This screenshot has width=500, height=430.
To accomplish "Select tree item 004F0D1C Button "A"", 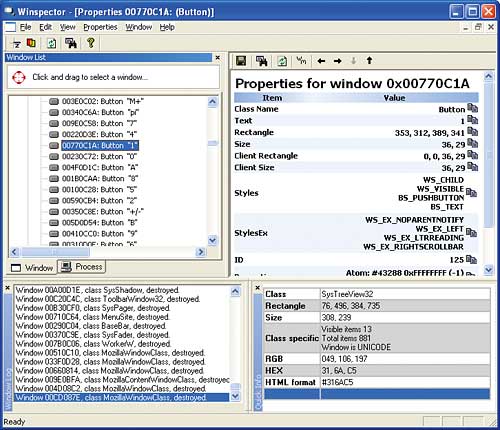I will pos(100,167).
